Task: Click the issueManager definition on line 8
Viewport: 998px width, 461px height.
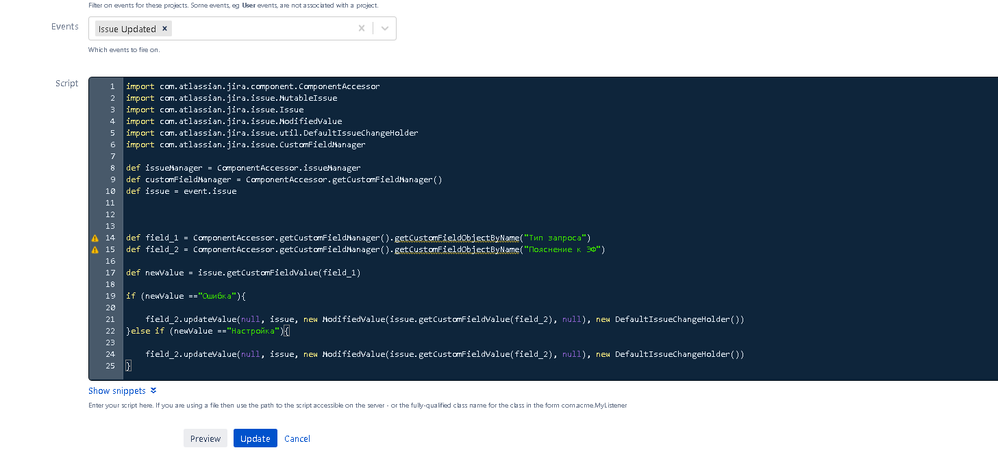Action: pyautogui.click(x=243, y=168)
